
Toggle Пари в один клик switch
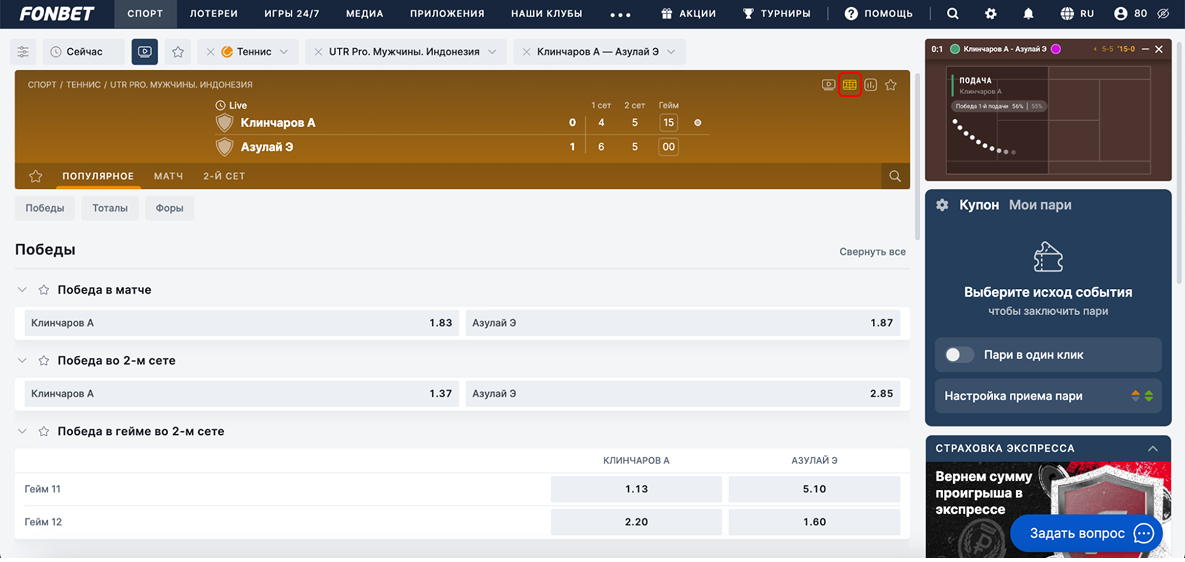(x=960, y=355)
